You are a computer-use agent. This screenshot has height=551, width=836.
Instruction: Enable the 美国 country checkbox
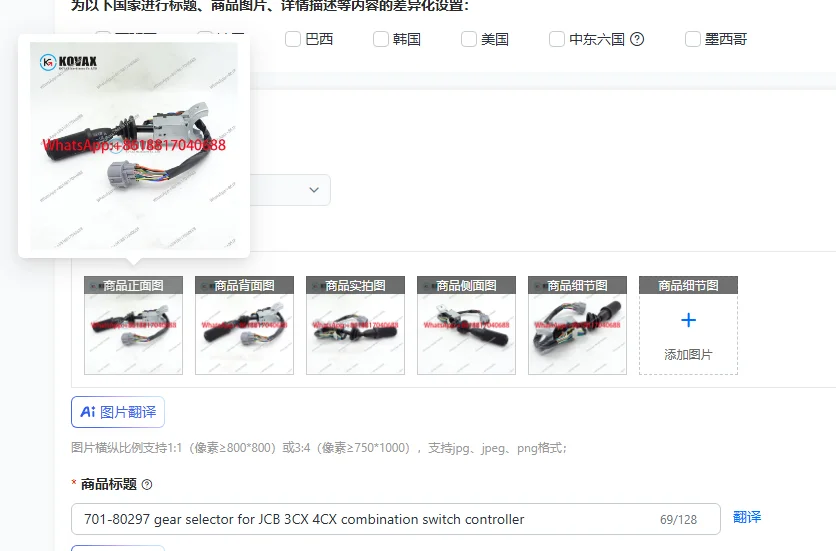[x=469, y=39]
